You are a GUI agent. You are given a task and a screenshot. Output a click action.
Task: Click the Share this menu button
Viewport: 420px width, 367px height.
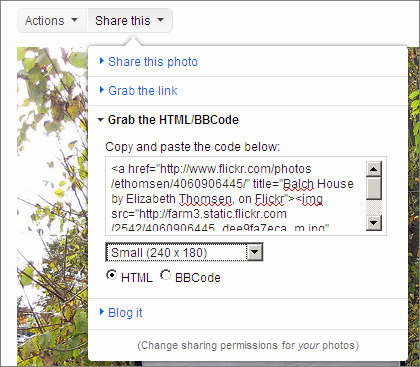(x=130, y=21)
